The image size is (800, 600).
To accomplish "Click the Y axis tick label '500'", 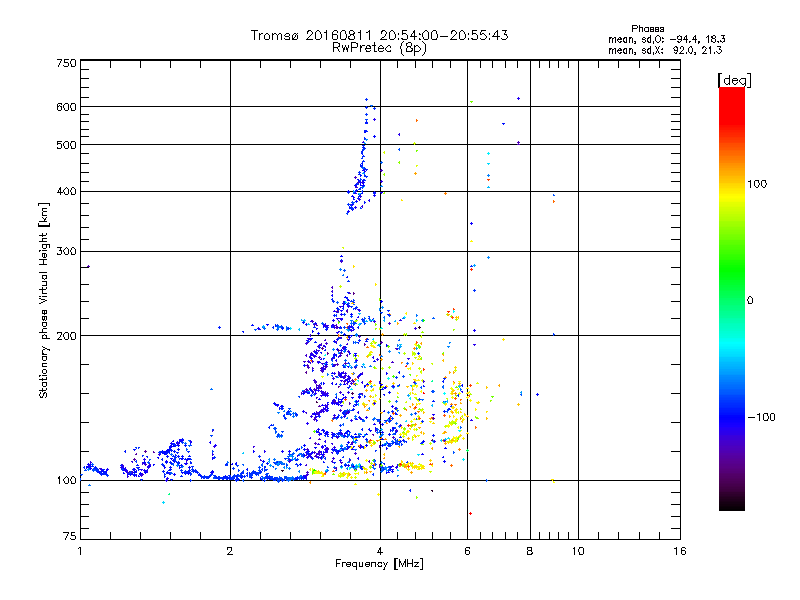I will (x=66, y=145).
